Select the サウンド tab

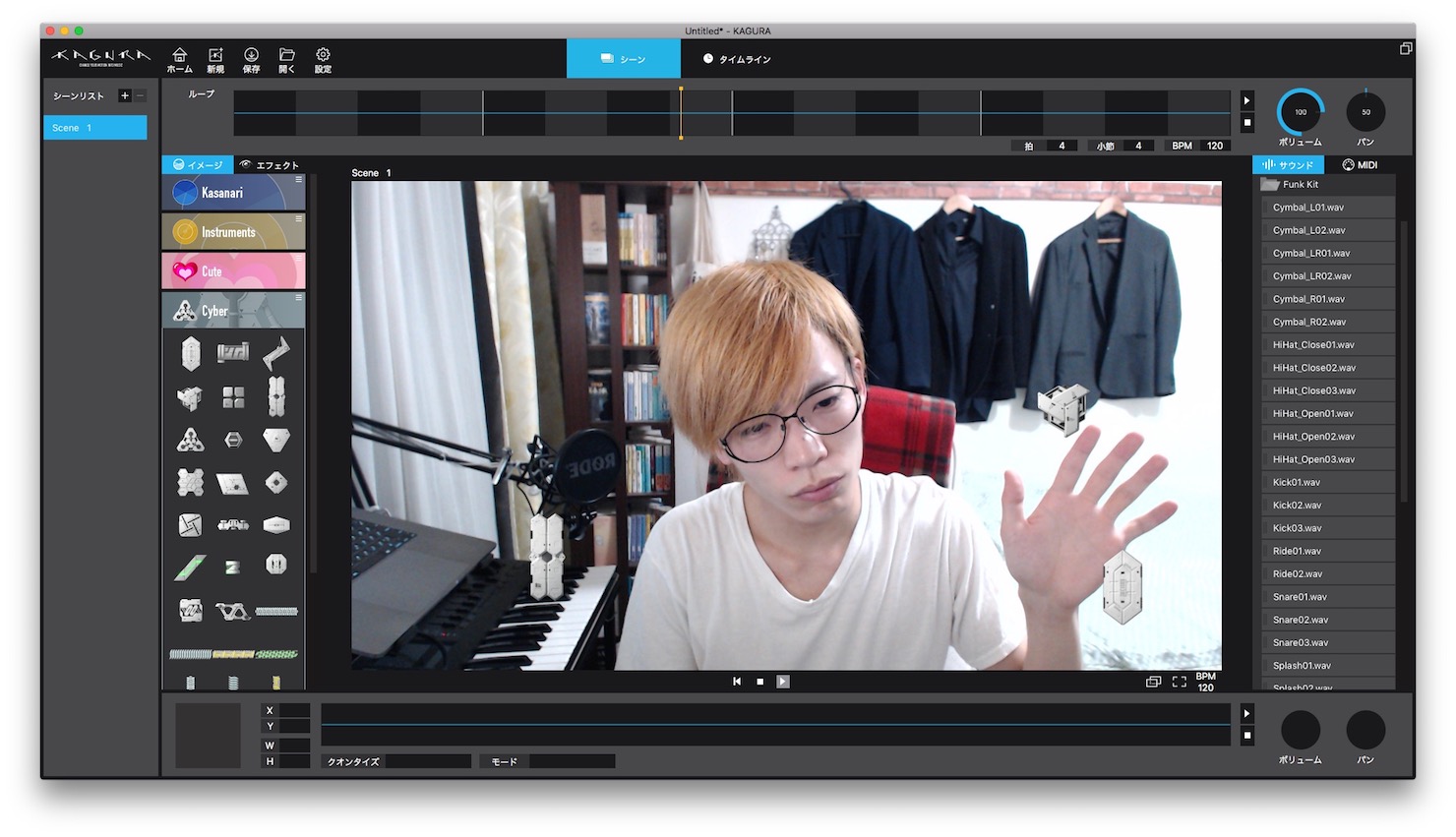coord(1288,165)
